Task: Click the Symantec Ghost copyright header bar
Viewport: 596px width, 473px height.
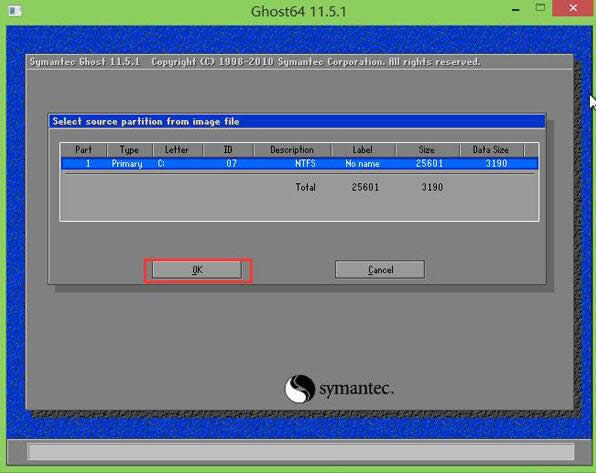Action: point(300,62)
